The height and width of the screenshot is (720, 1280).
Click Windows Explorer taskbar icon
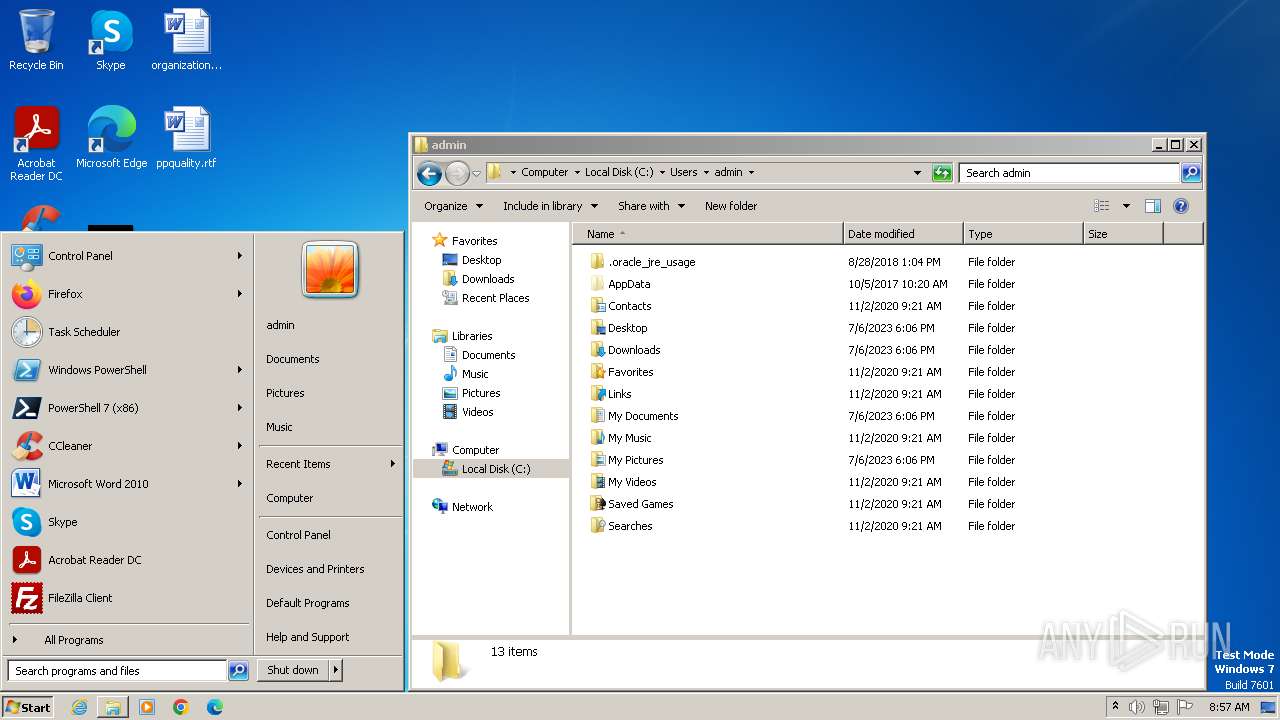(113, 707)
